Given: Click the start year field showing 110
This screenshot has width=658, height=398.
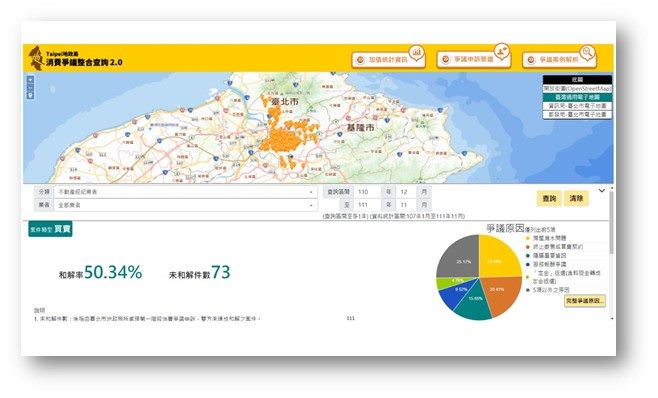Looking at the screenshot, I should coord(368,192).
